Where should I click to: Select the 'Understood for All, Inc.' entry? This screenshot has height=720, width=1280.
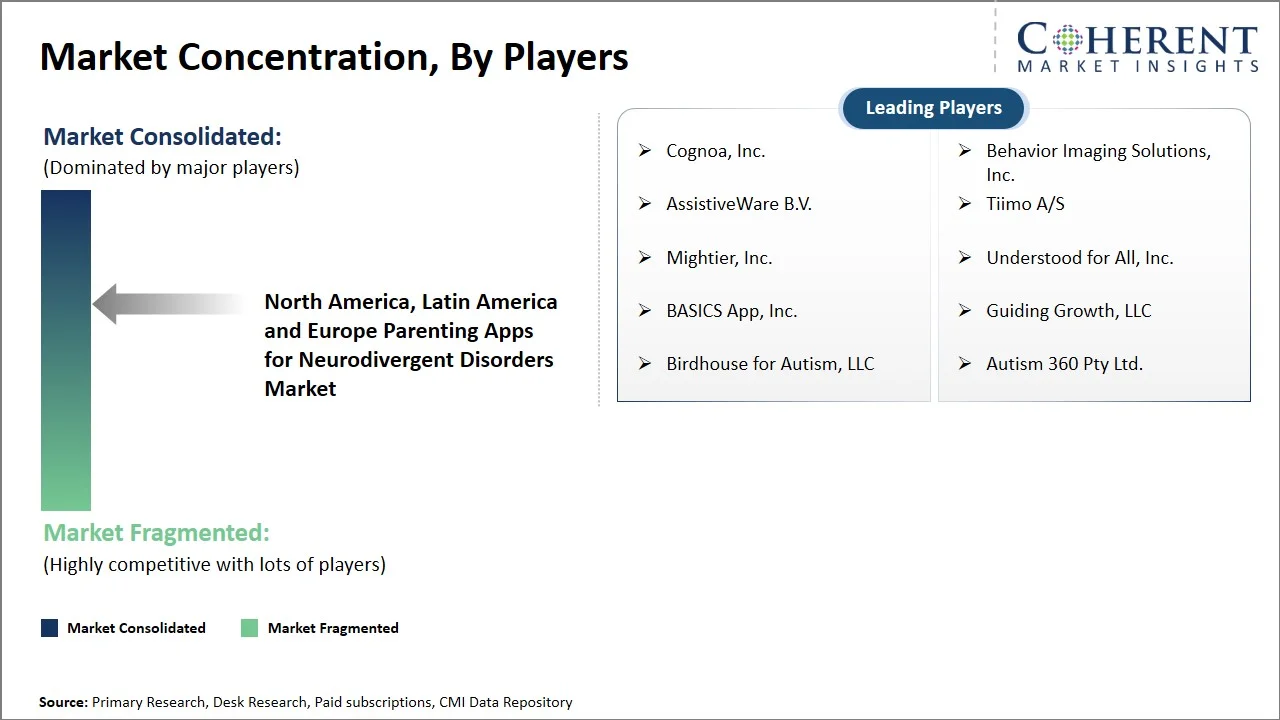[x=1080, y=258]
